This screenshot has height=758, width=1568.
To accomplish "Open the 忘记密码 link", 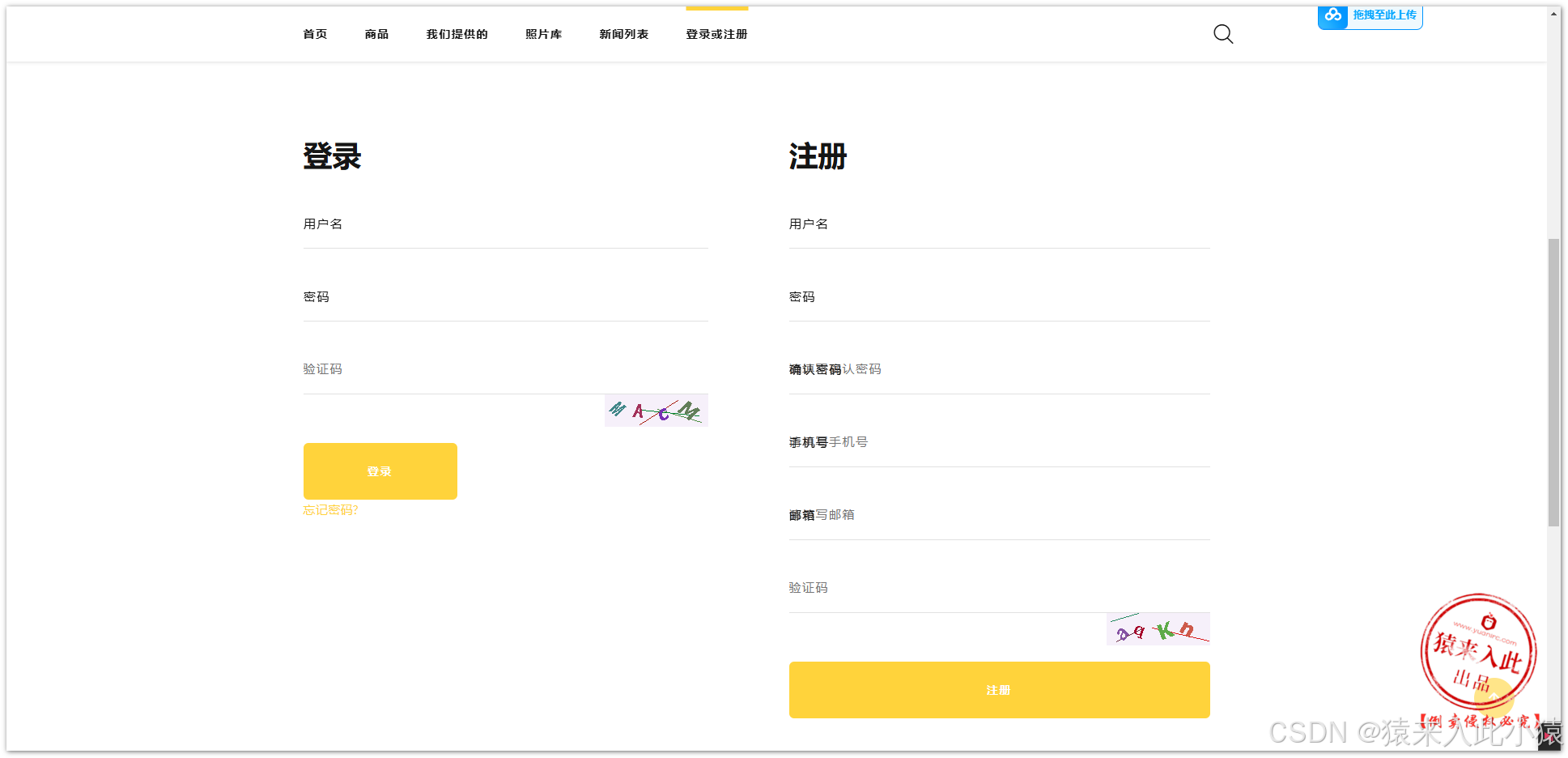I will click(330, 509).
